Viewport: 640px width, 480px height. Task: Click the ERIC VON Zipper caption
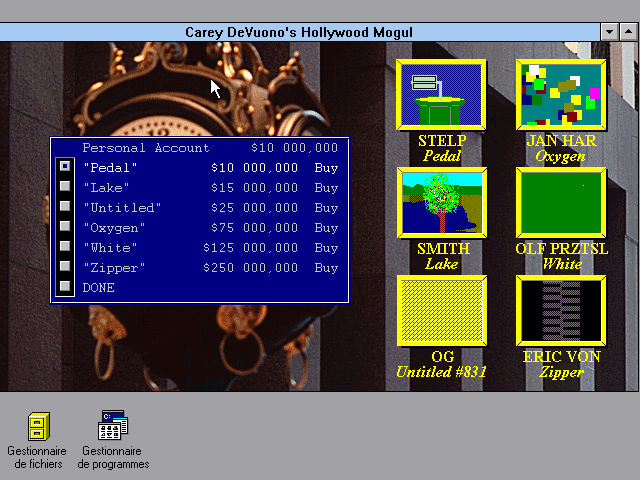pos(562,364)
